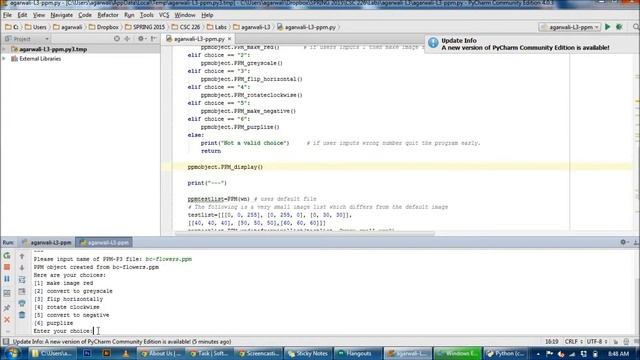Open the Edit menu
640x360 pixels.
[22, 15]
